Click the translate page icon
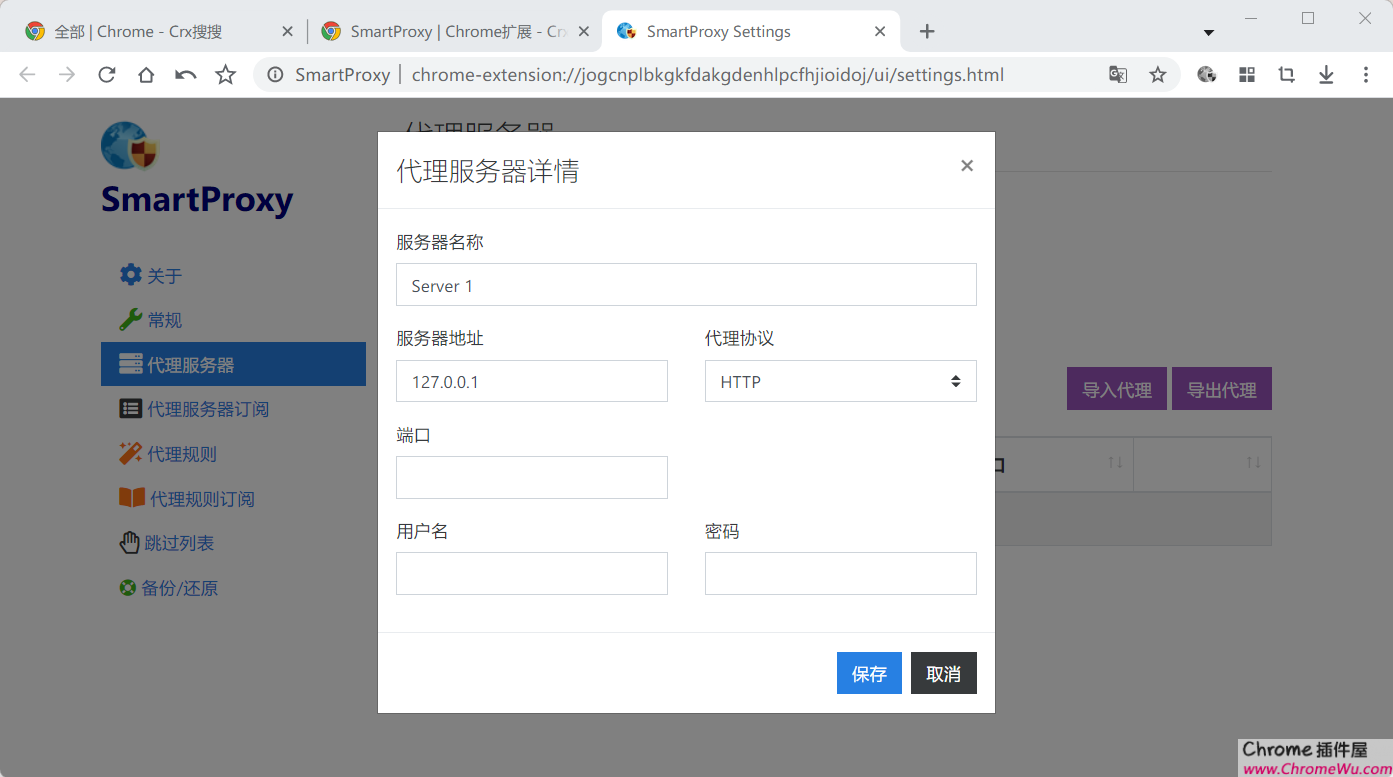 point(1118,75)
